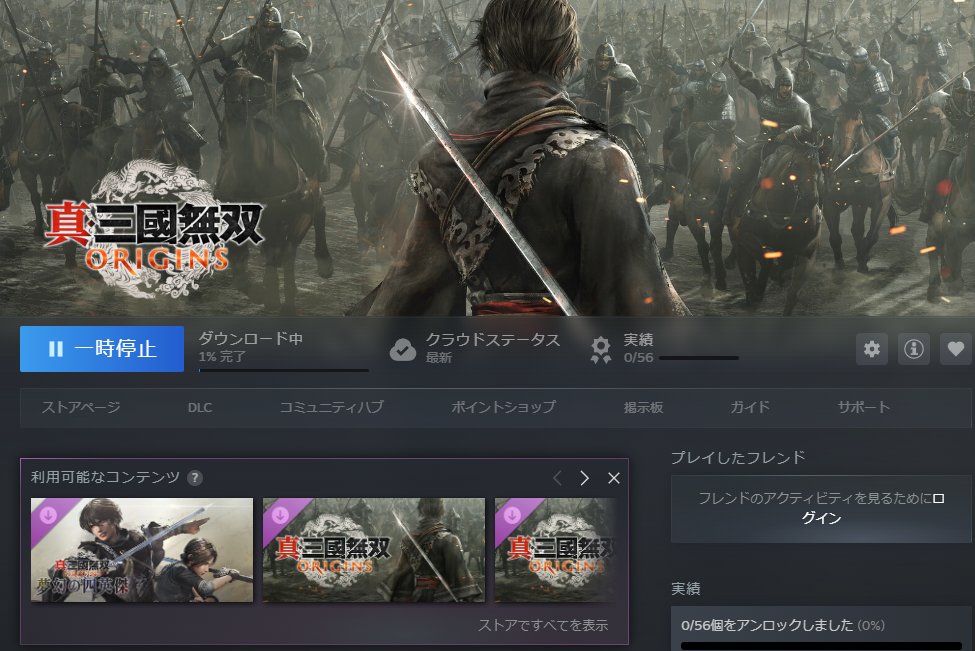The image size is (975, 651).
Task: Open the 夢幻の四英傑 DLC thumbnail
Action: click(142, 550)
